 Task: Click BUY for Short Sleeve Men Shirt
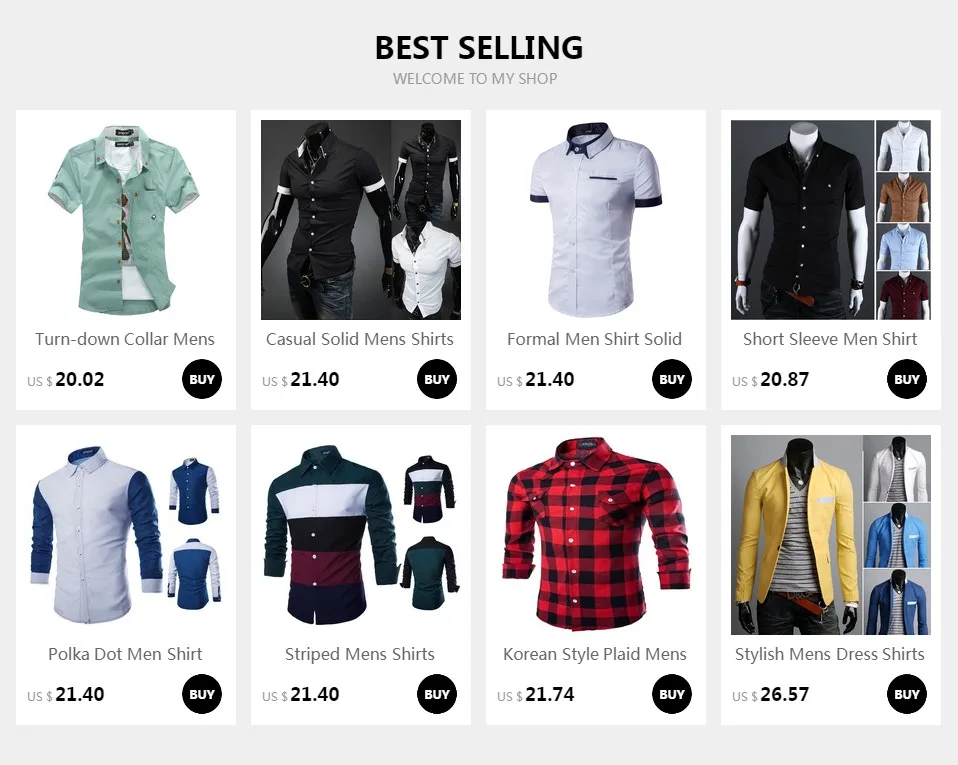click(x=907, y=379)
